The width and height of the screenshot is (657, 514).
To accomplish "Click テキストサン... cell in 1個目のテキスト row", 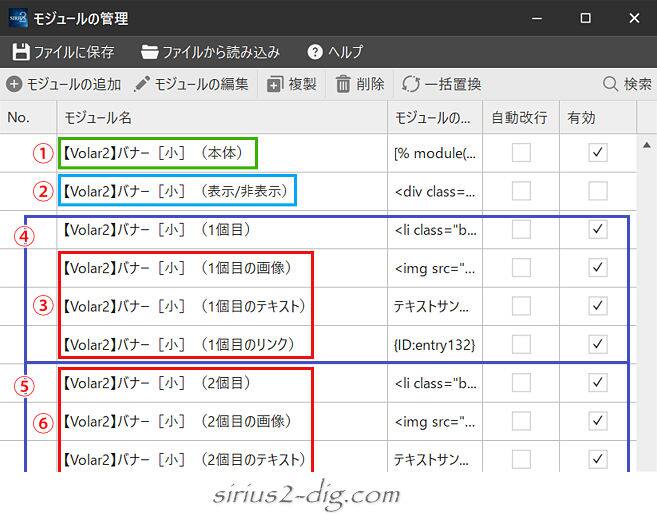I will click(435, 307).
